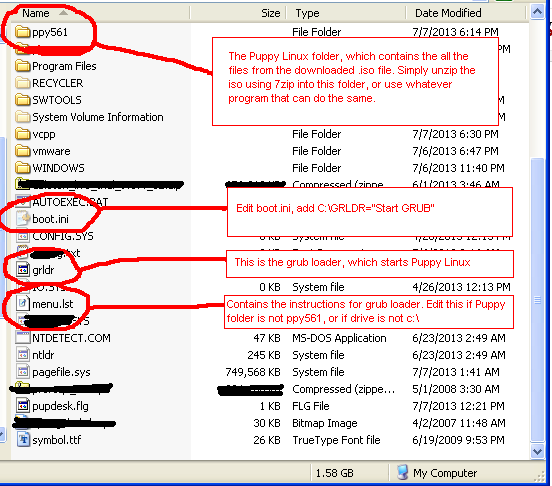Select the pupdesk.flg file name
This screenshot has width=552, height=486.
[x=60, y=406]
